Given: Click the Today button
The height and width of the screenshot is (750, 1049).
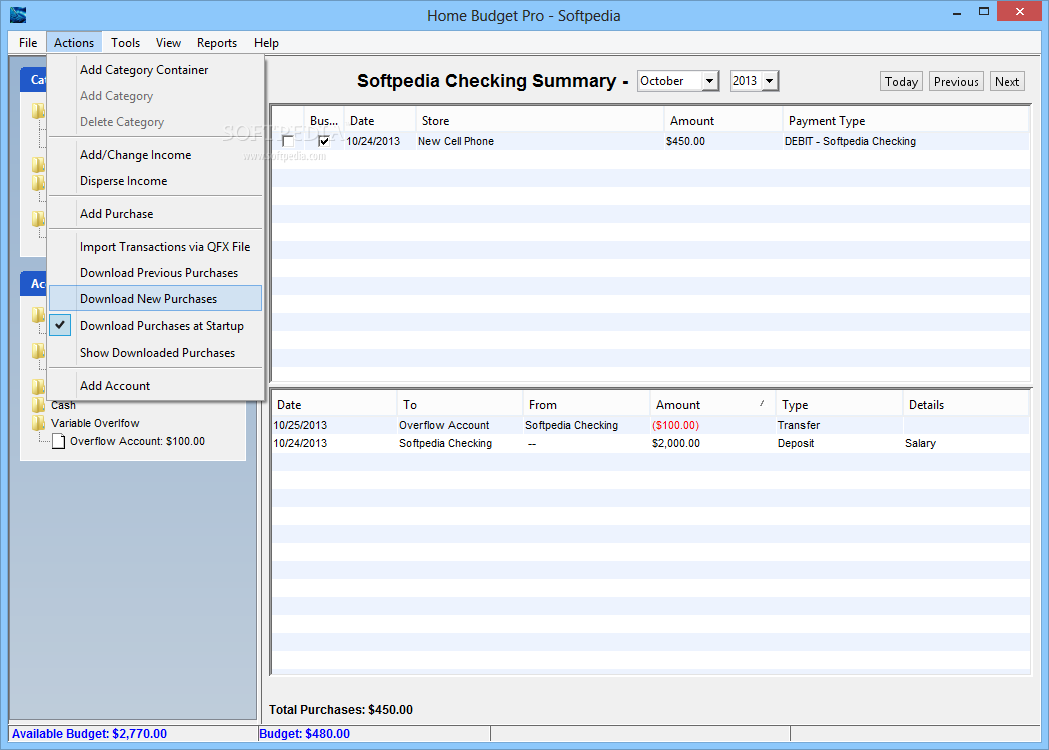Looking at the screenshot, I should pyautogui.click(x=901, y=82).
